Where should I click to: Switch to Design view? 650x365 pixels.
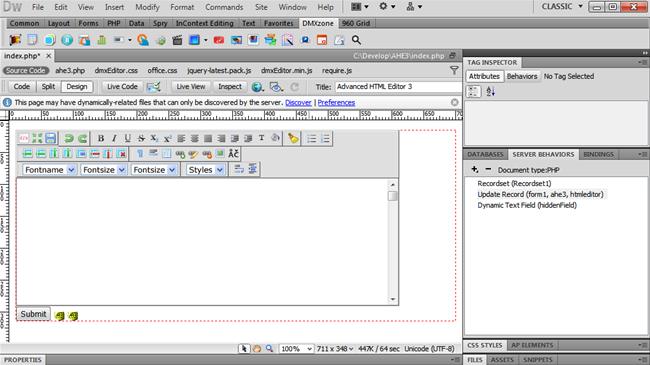pos(77,87)
